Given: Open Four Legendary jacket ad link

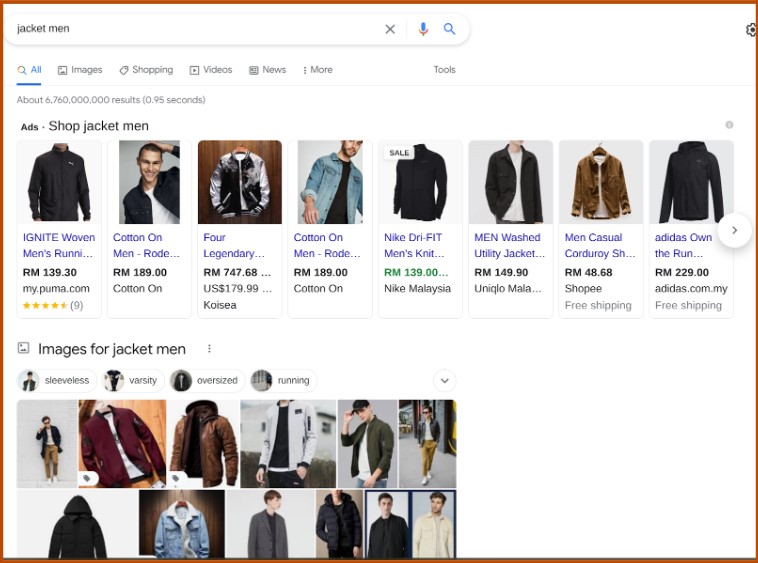Looking at the screenshot, I should (x=234, y=245).
